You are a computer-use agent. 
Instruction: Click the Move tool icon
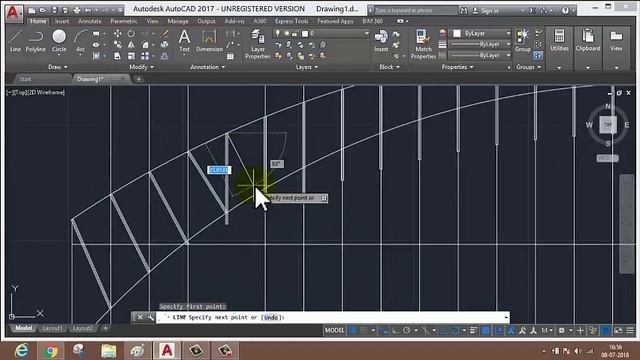click(118, 33)
